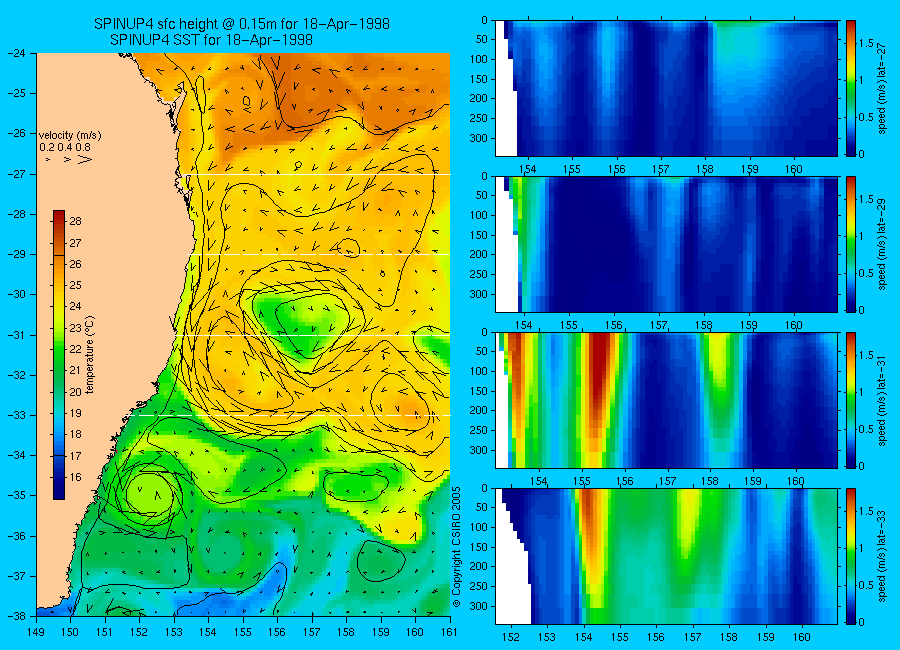Select the lat=-31 speed section plot
900x650 pixels.
point(666,400)
